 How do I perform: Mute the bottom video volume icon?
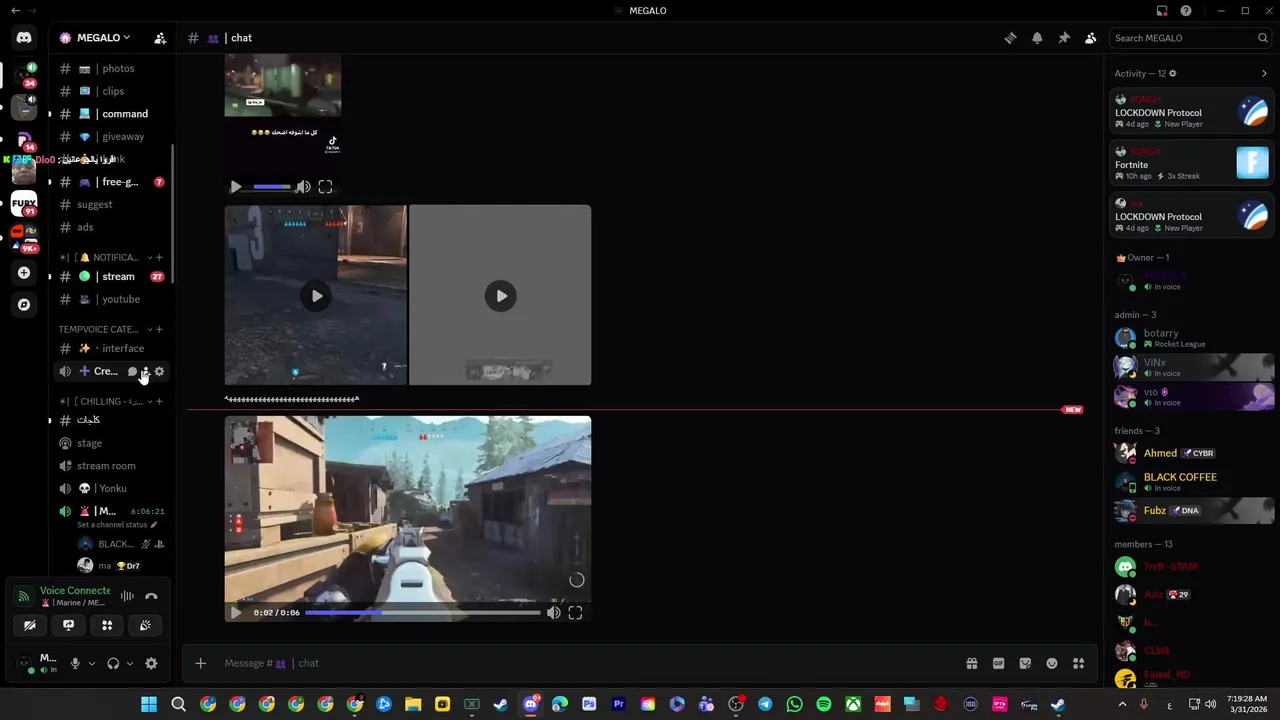[553, 613]
